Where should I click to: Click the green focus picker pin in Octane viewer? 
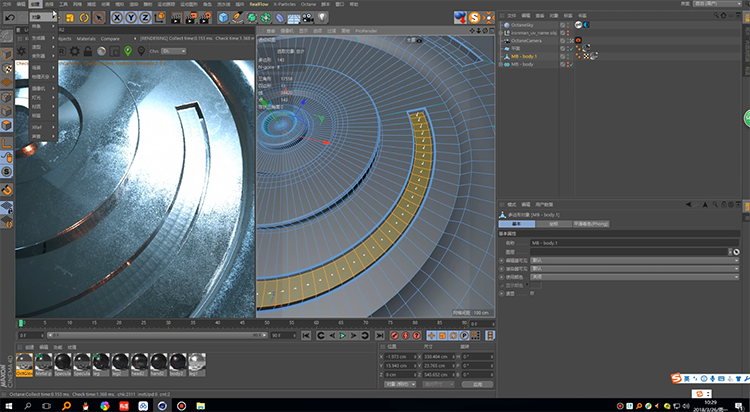(128, 51)
